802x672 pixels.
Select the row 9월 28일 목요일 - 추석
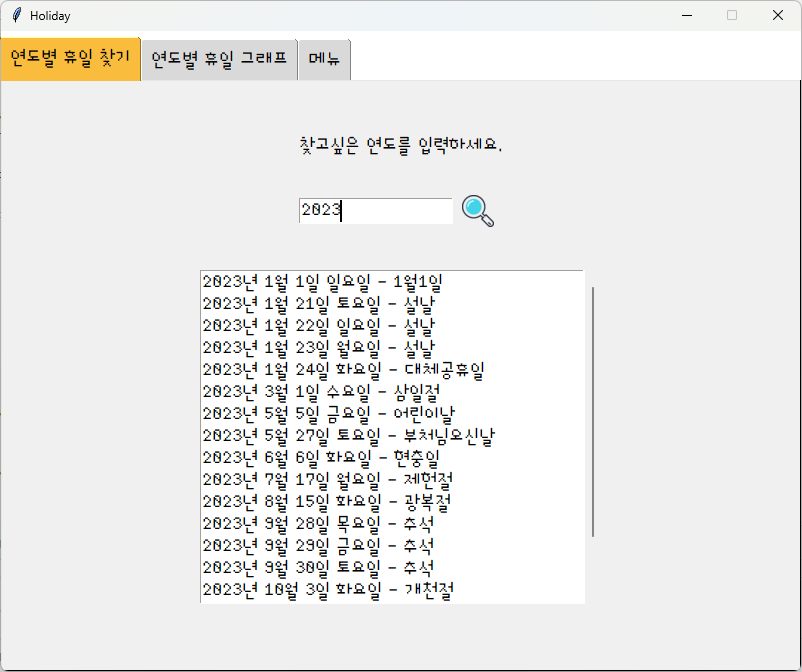point(392,524)
